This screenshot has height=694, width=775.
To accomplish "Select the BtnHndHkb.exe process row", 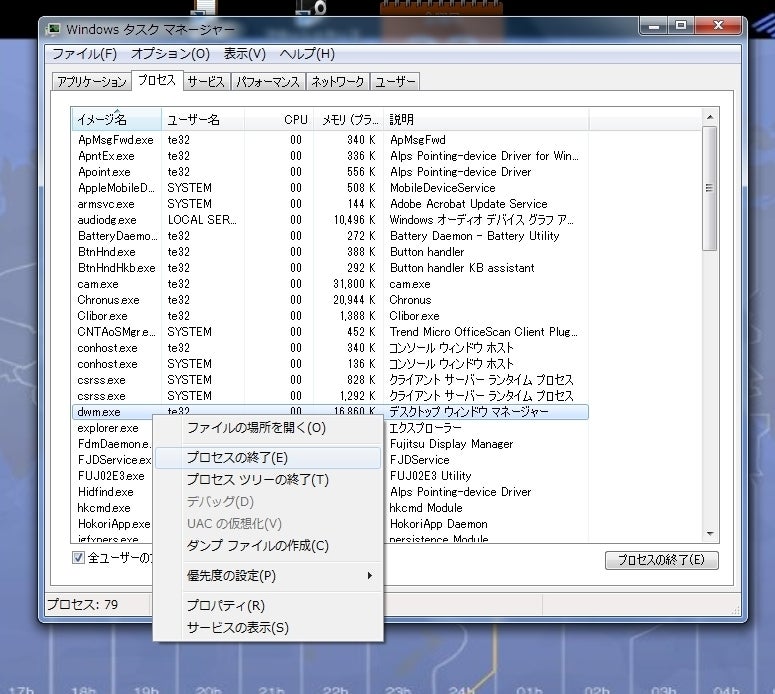I will click(x=330, y=268).
